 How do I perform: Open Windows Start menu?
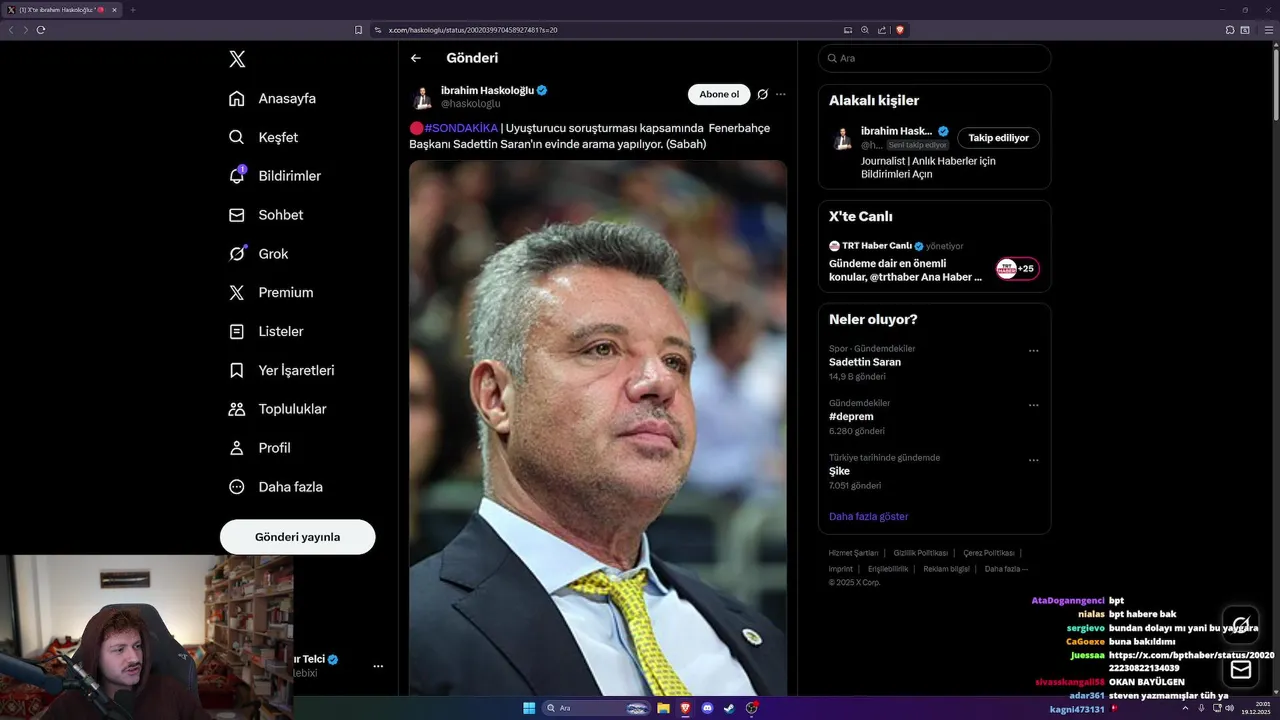pos(529,708)
